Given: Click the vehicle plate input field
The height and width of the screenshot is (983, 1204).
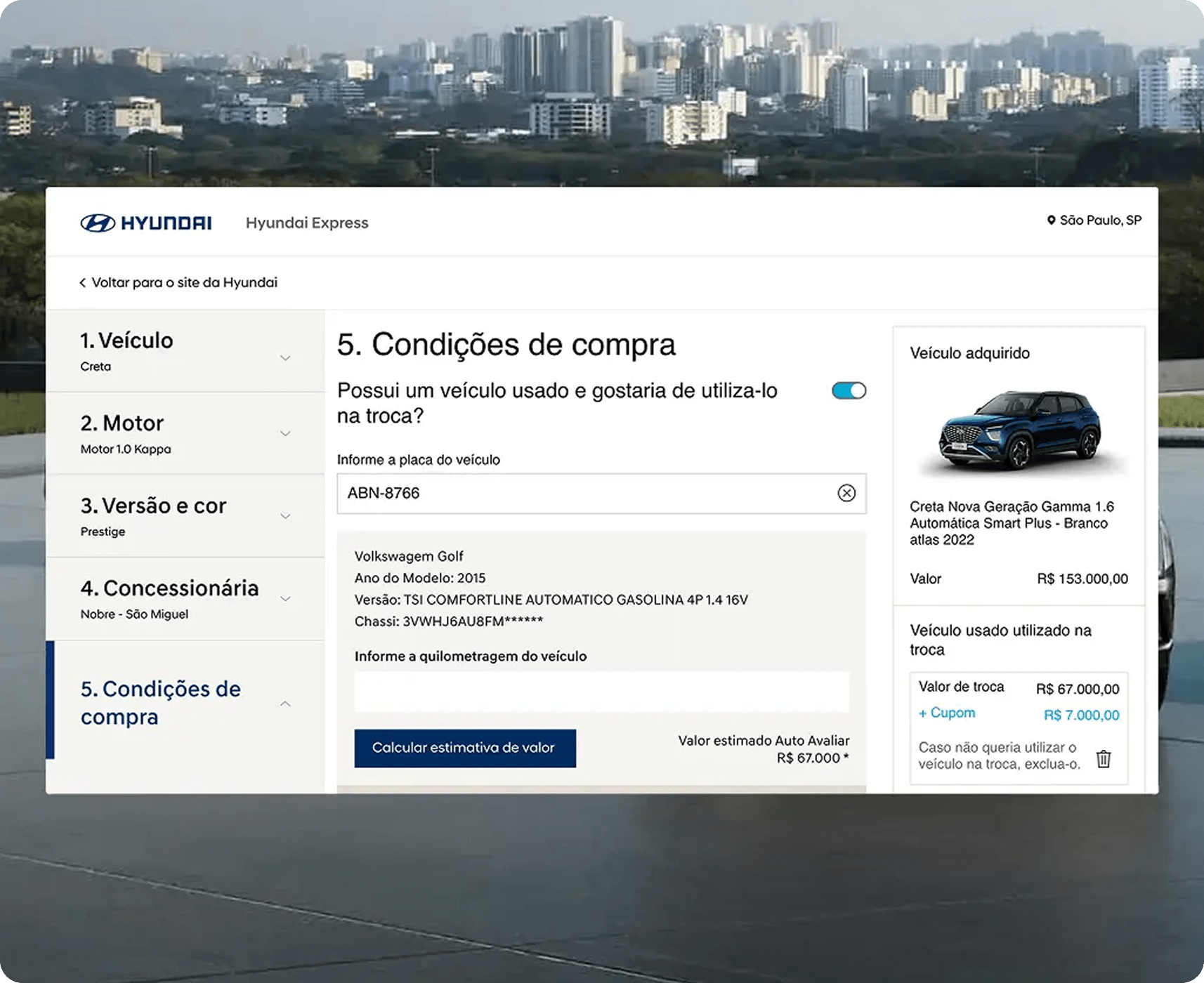Looking at the screenshot, I should point(583,494).
